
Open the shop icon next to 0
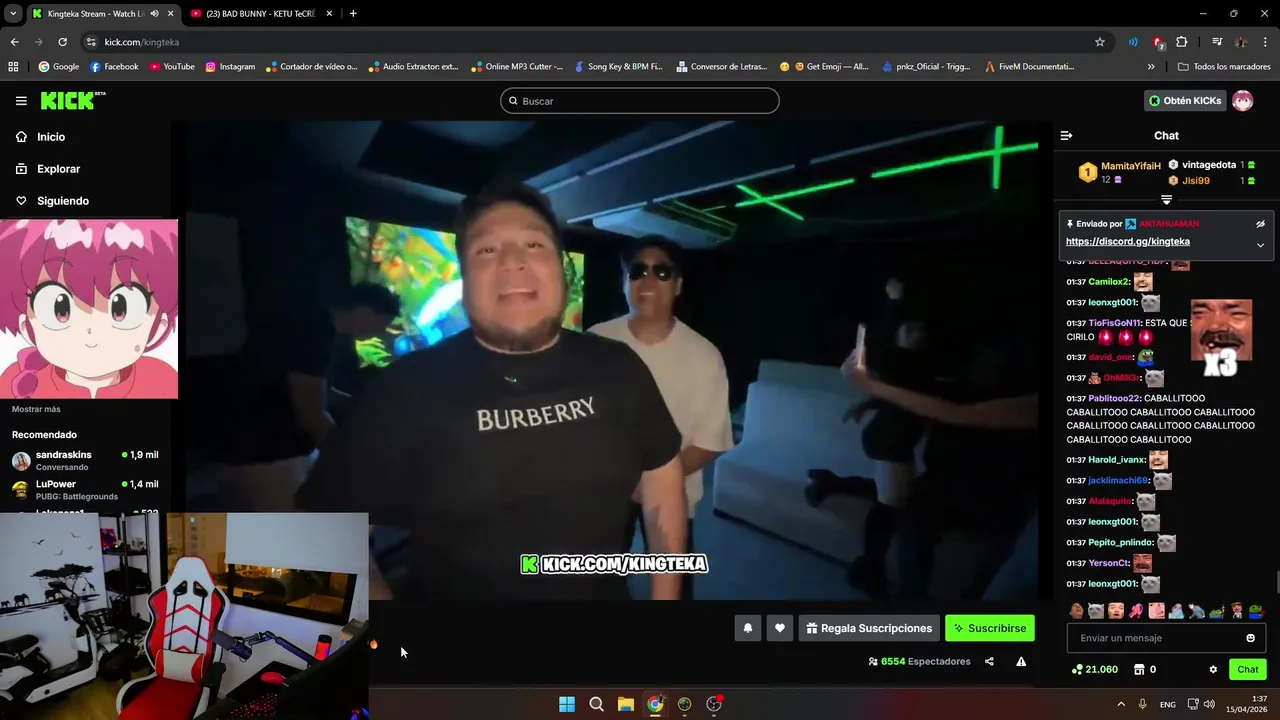coord(1139,669)
